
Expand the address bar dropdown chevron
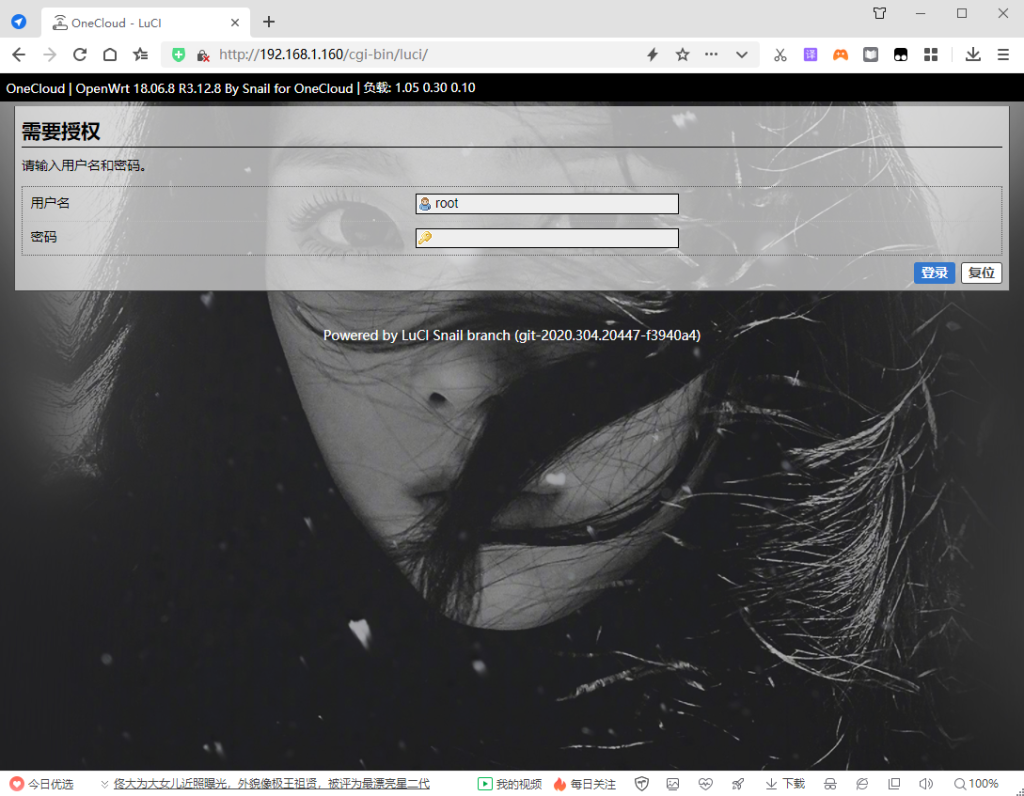pos(742,55)
